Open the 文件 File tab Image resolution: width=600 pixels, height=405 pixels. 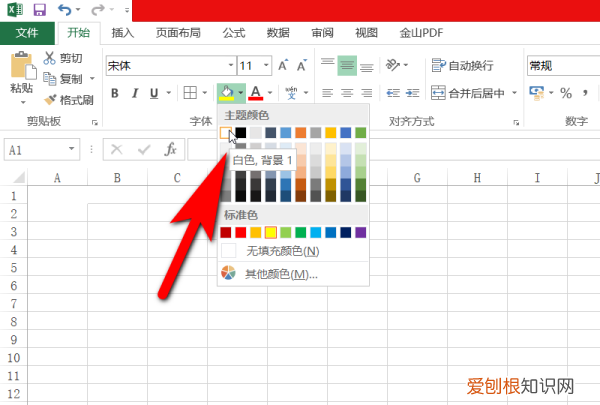(27, 33)
